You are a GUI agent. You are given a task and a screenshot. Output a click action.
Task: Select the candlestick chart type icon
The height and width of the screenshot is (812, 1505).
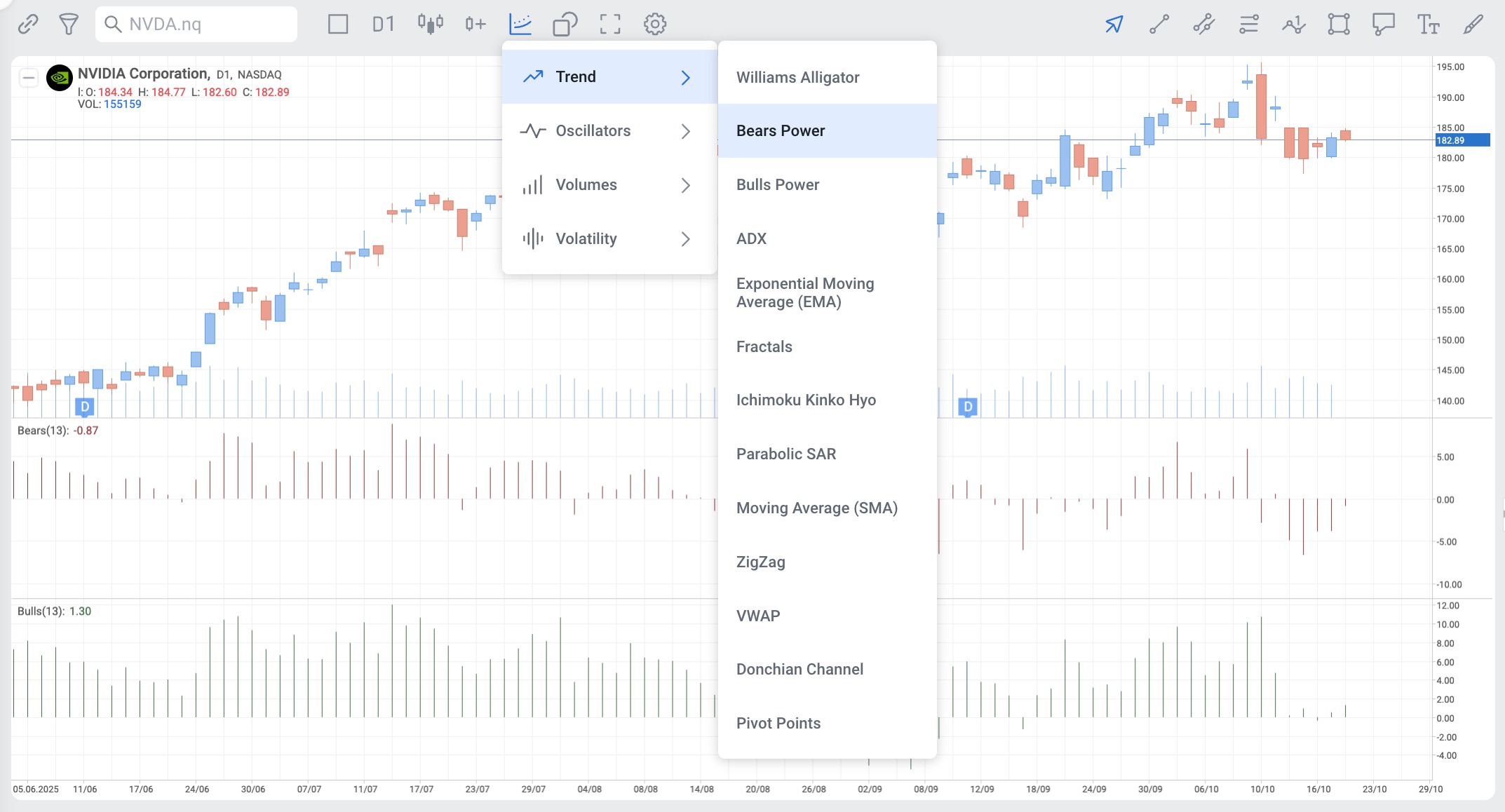point(430,25)
